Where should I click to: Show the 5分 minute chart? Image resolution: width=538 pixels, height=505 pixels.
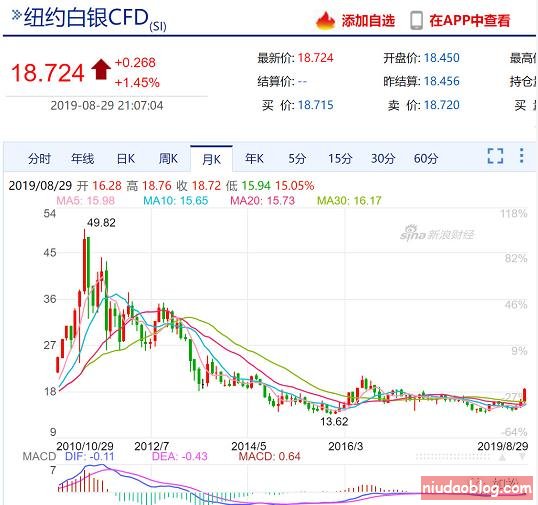point(297,159)
